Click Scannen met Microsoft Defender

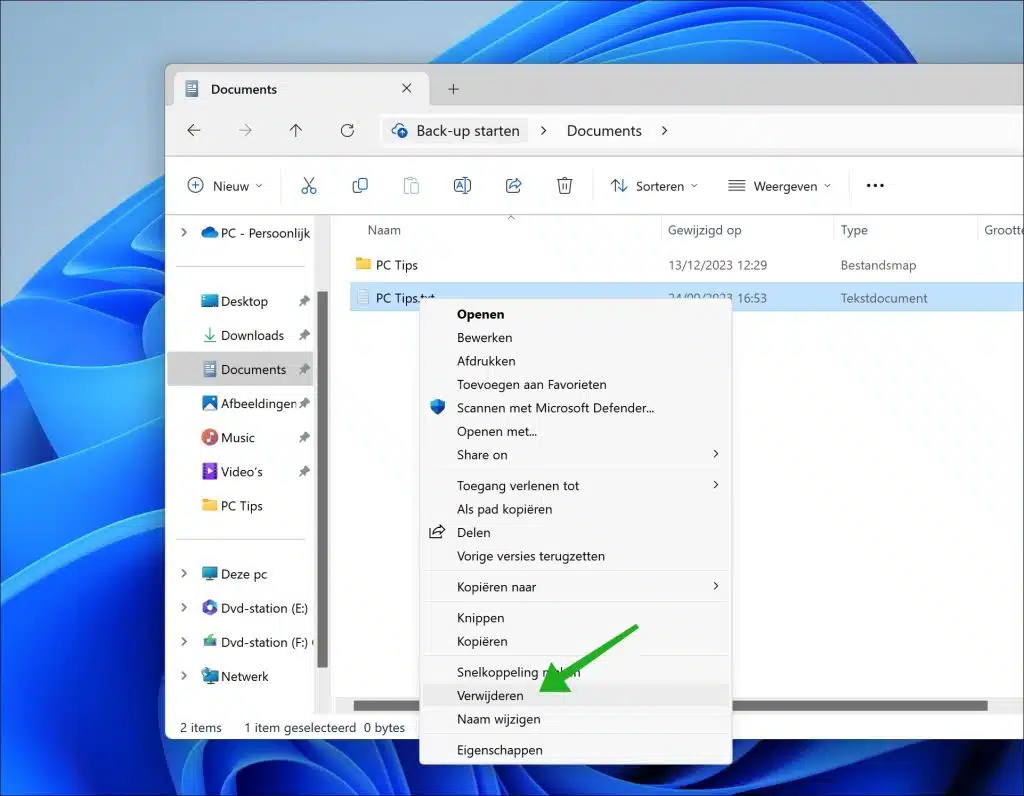tap(554, 408)
